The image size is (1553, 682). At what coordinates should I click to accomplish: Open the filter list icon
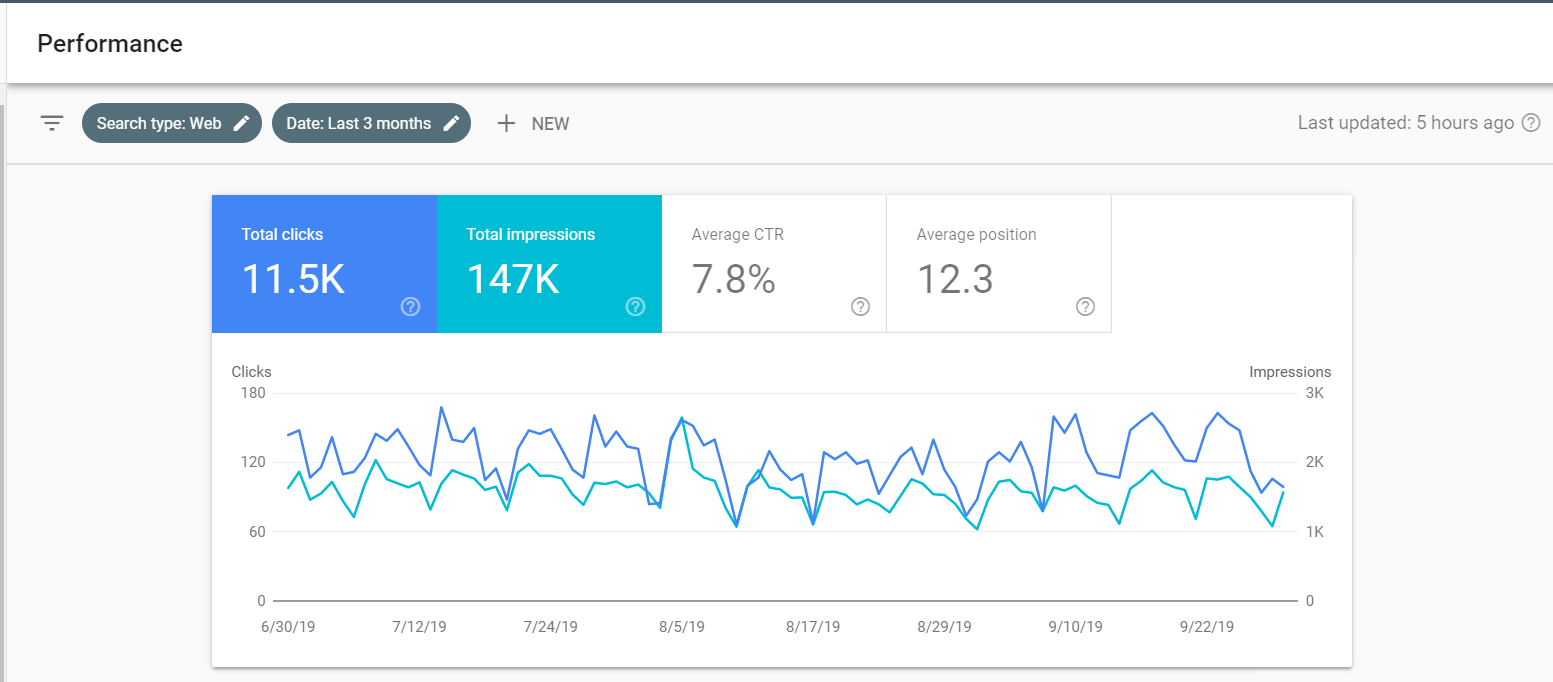click(52, 124)
